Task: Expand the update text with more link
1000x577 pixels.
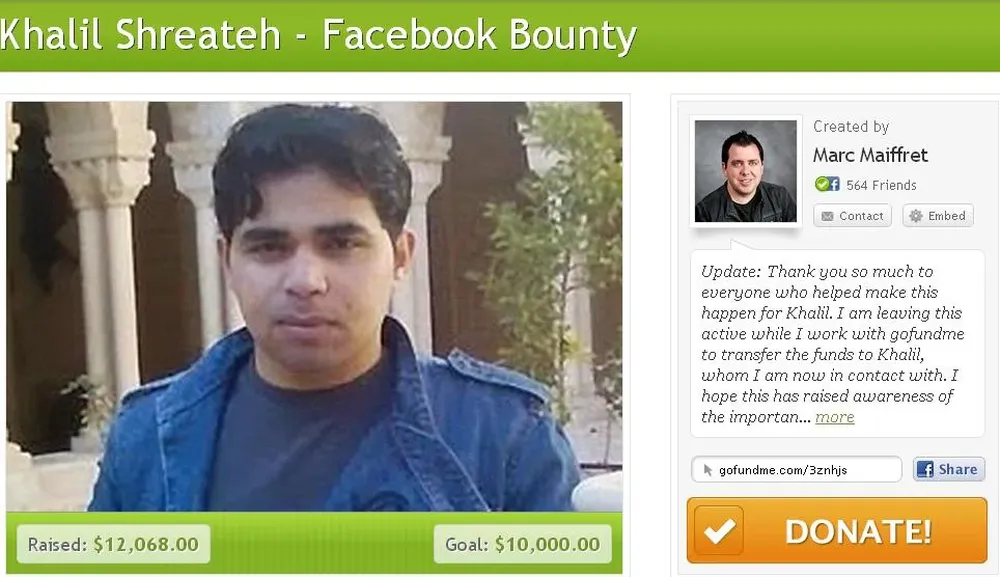Action: (x=834, y=417)
